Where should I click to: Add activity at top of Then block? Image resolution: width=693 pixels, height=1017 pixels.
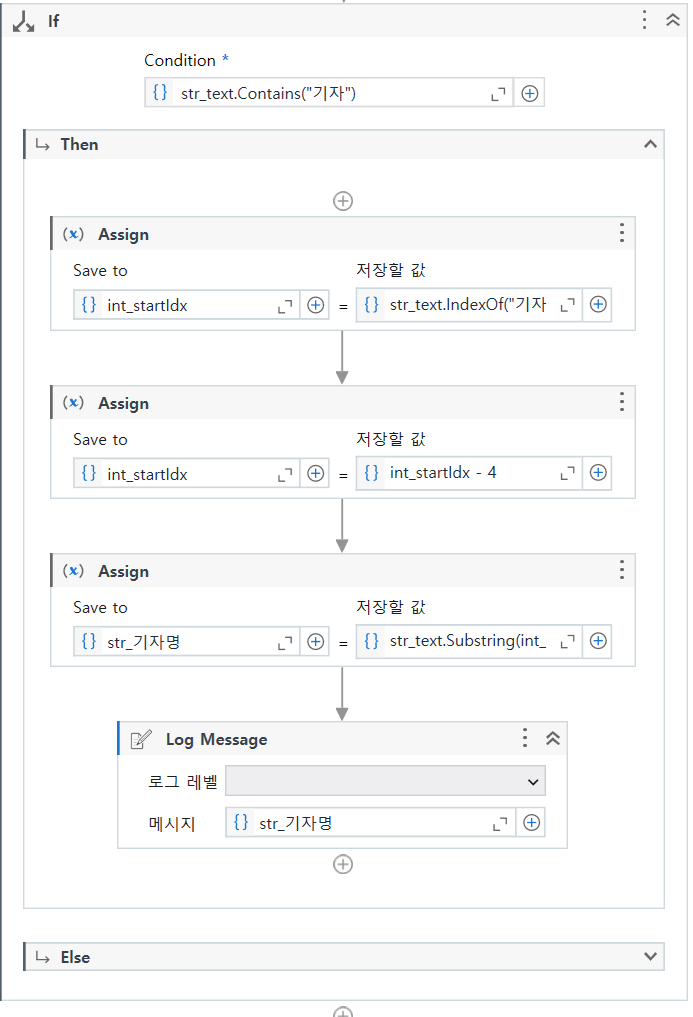coord(343,201)
